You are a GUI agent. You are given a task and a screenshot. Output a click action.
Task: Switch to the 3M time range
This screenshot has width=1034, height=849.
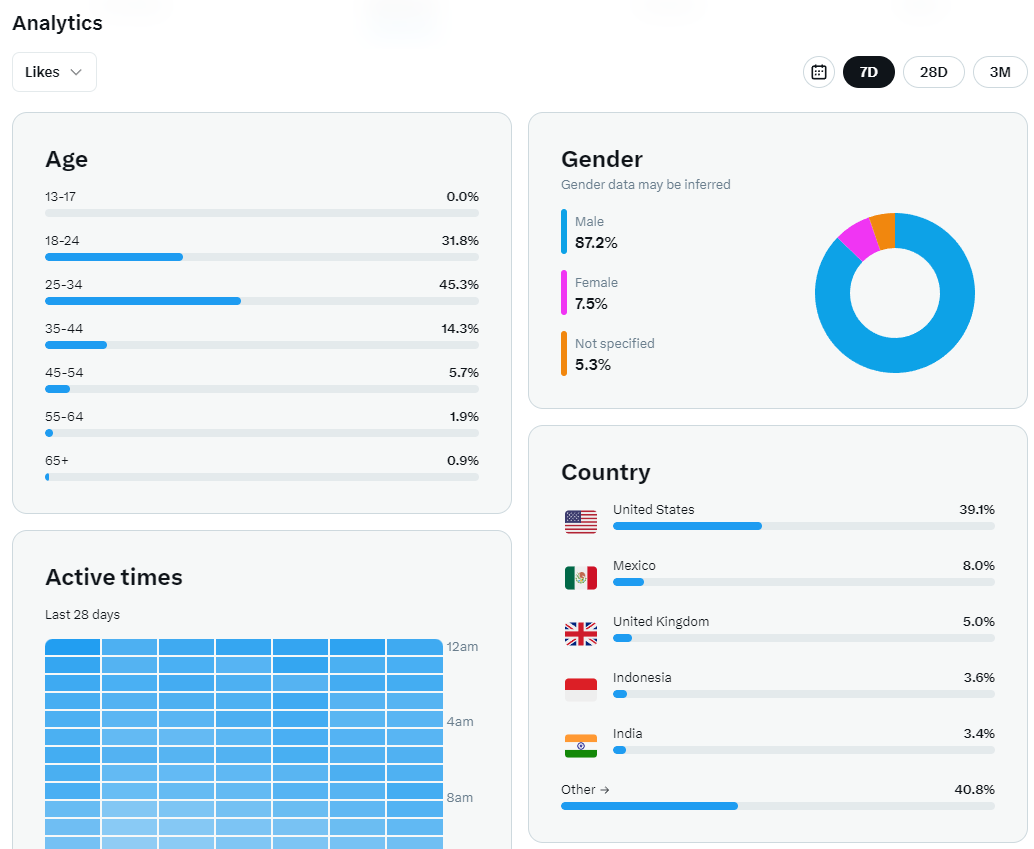coord(1000,72)
